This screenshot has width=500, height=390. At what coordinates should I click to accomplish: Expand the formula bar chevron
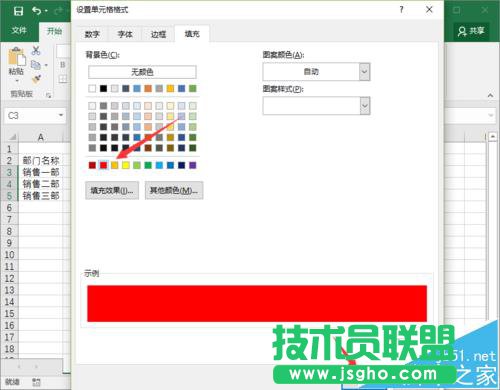click(x=490, y=115)
